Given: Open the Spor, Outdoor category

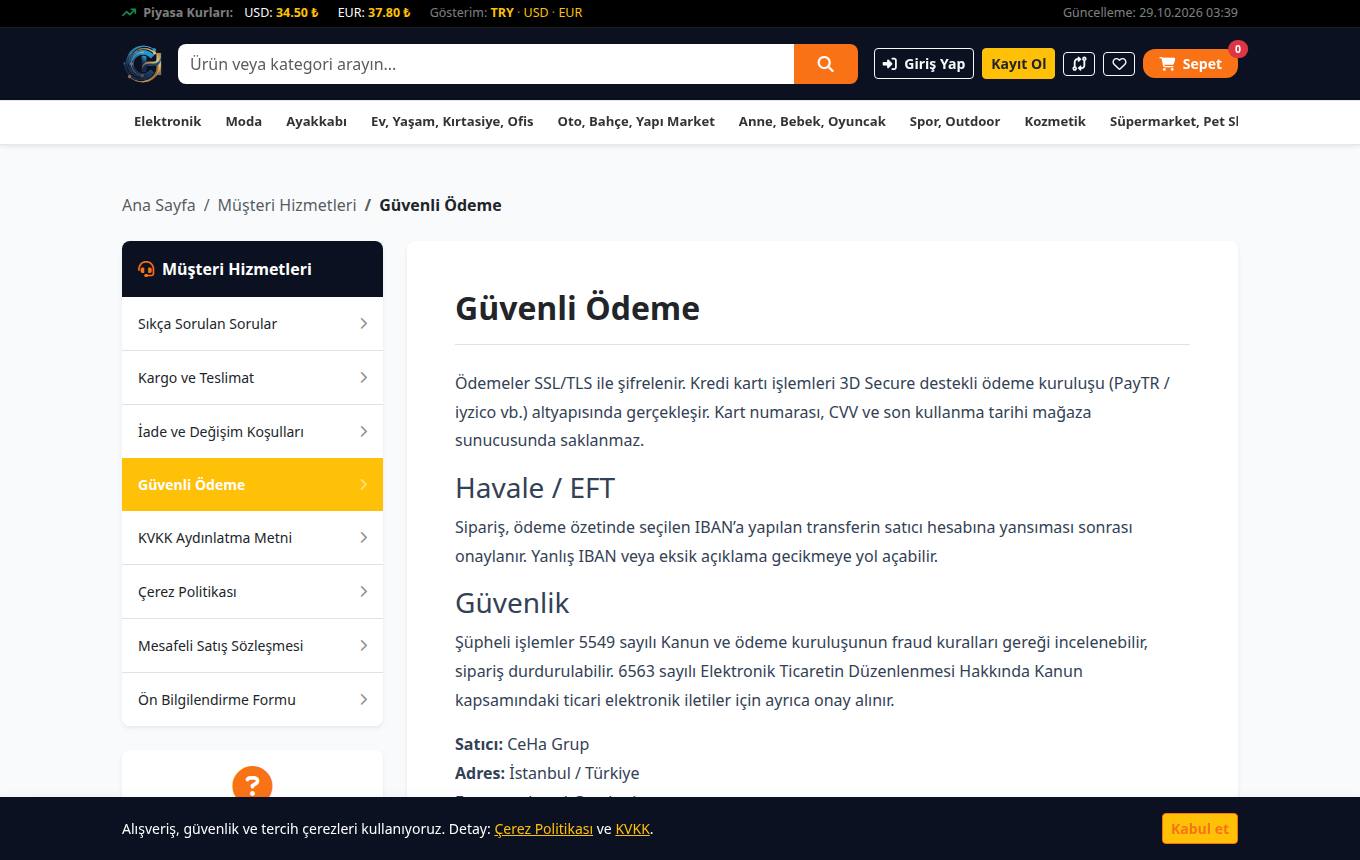Looking at the screenshot, I should click(955, 121).
